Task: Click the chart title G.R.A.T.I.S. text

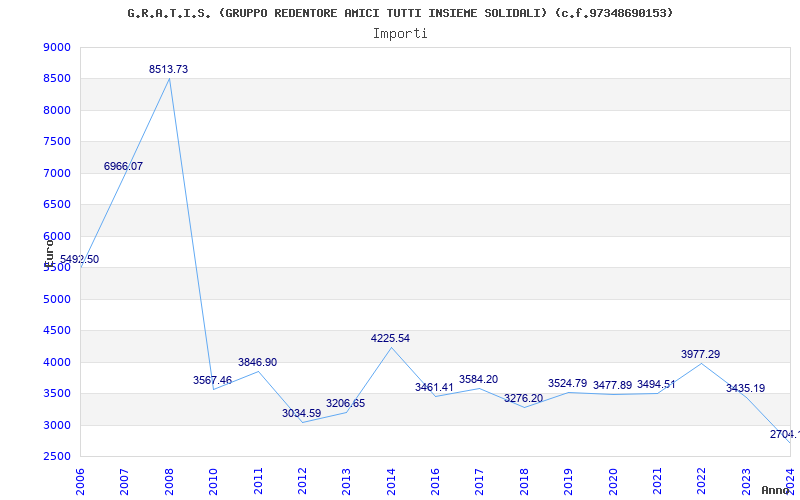Action: (400, 13)
